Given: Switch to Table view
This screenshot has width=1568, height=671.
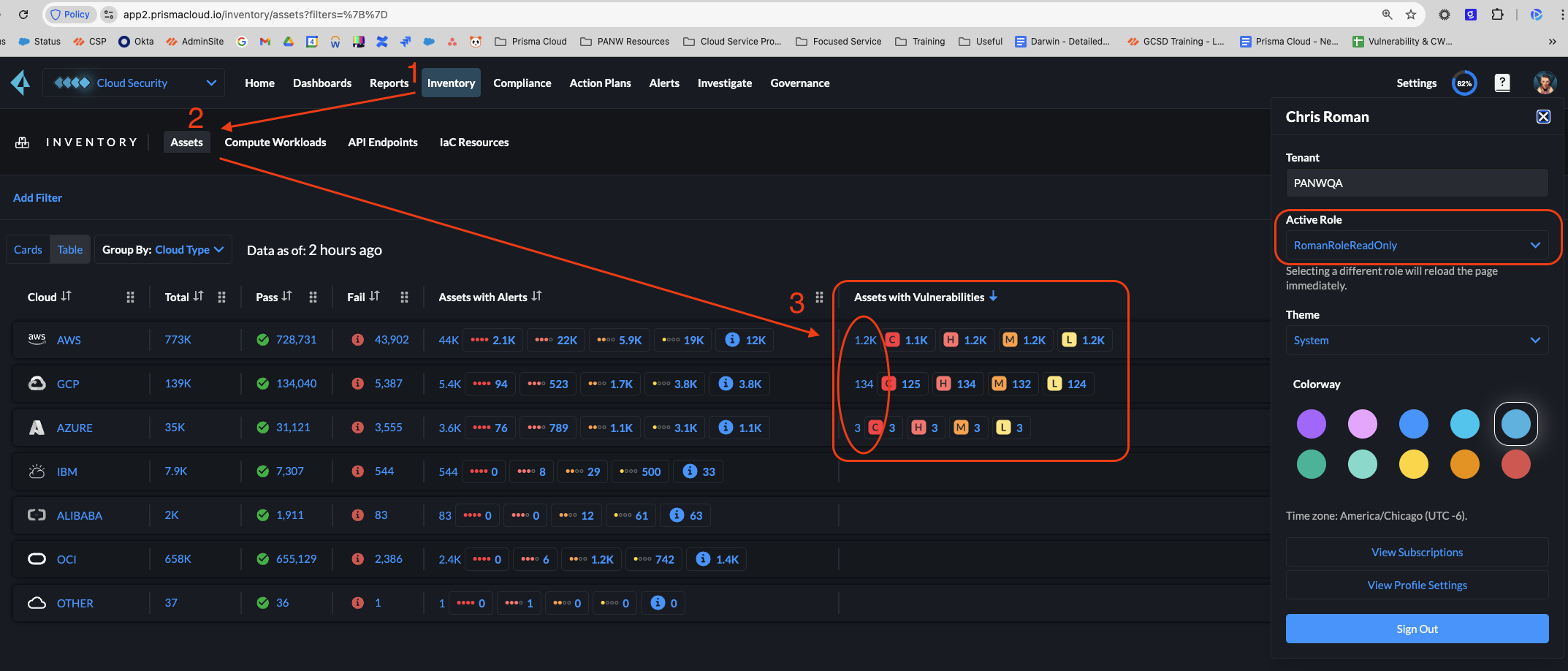Looking at the screenshot, I should 70,249.
